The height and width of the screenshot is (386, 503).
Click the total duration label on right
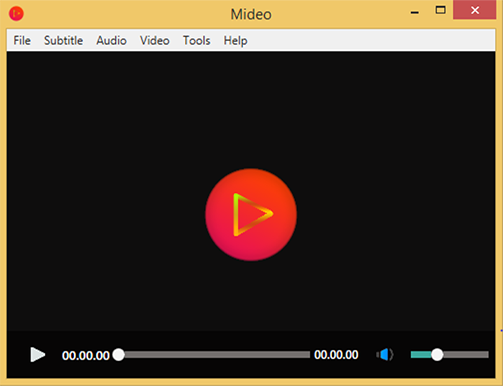[336, 355]
